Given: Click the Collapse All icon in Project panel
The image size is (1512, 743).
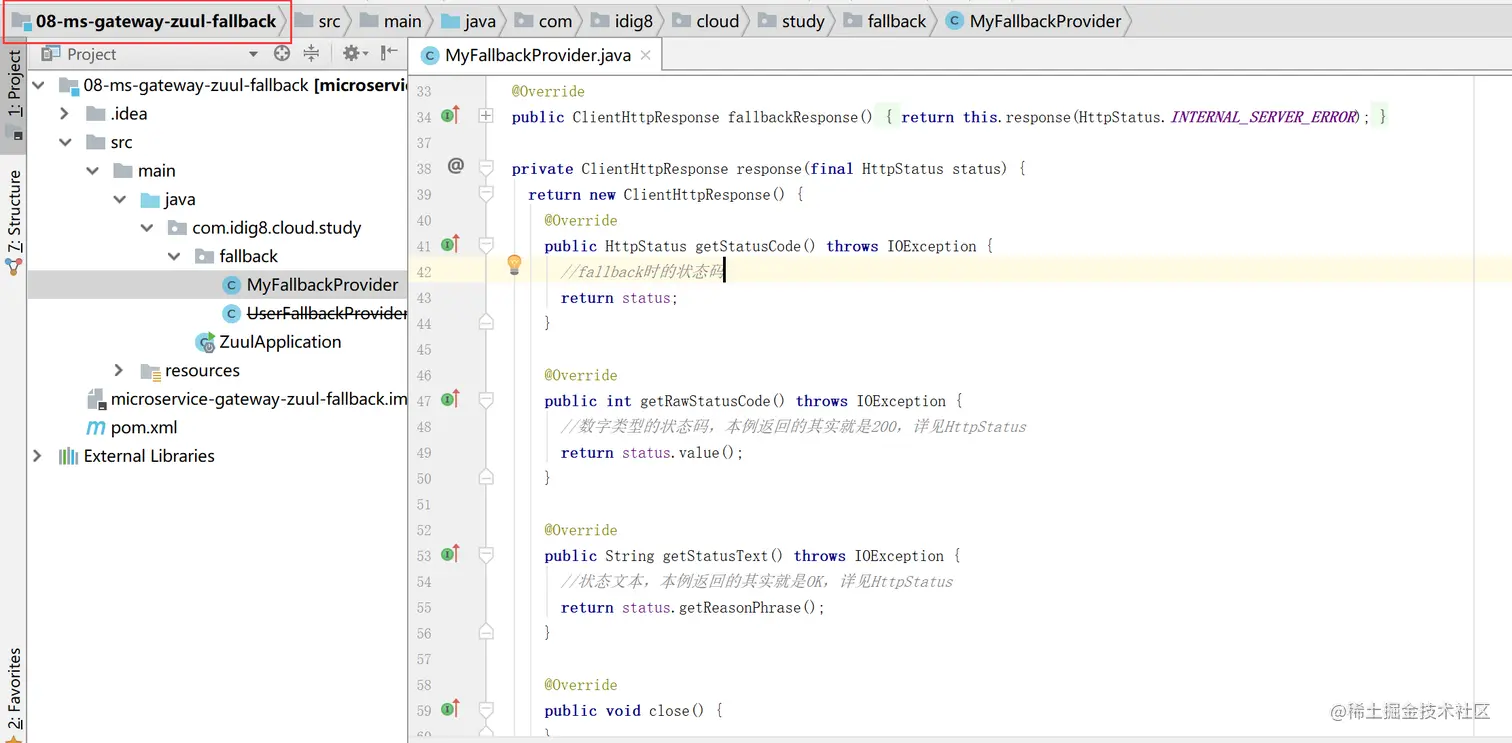Looking at the screenshot, I should [x=311, y=54].
